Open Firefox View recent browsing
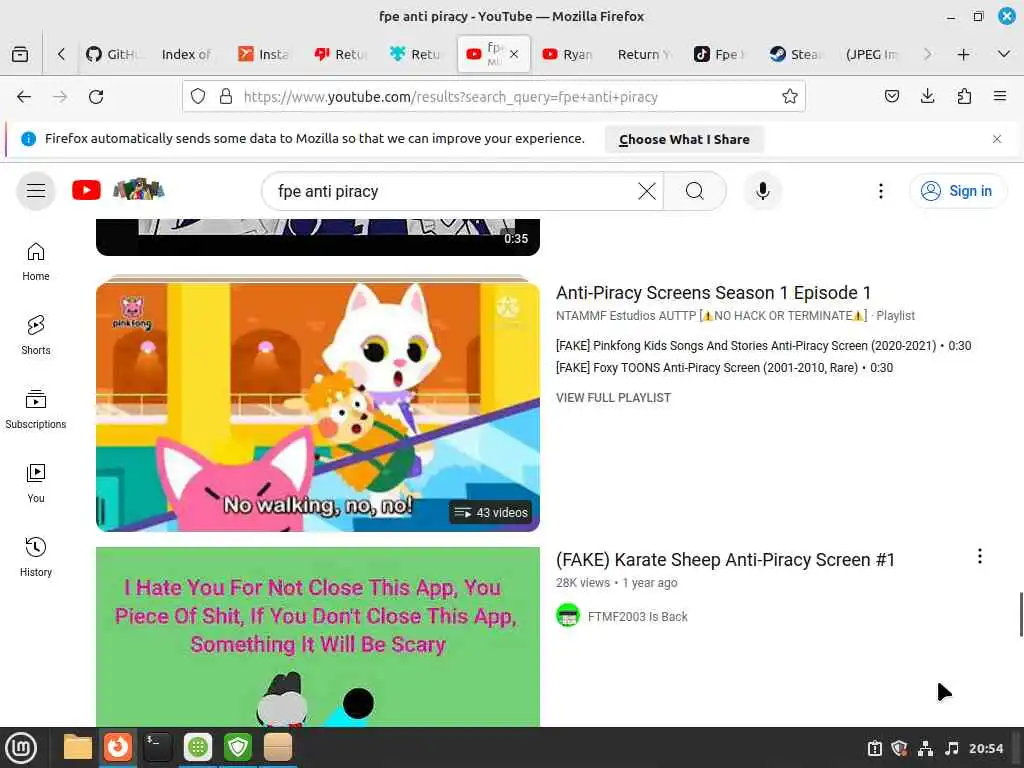This screenshot has height=768, width=1024. point(20,54)
